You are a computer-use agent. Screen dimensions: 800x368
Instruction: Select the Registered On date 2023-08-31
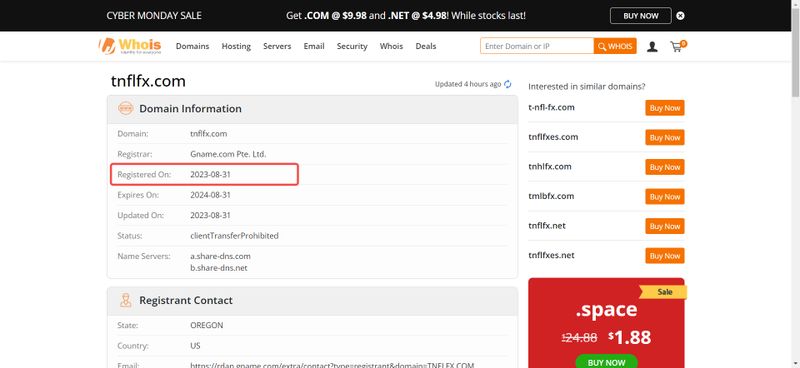tap(210, 175)
